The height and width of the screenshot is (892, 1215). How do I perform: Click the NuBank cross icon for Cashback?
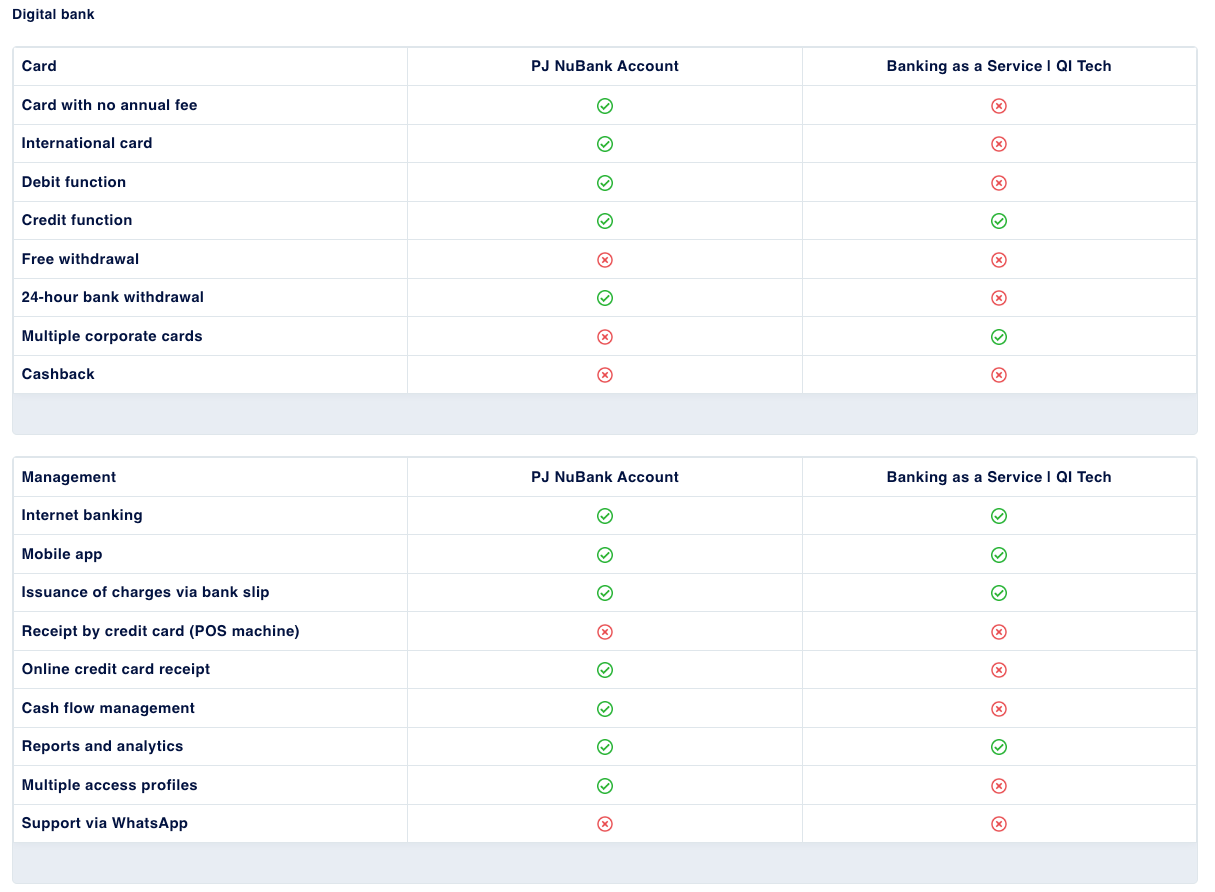[x=605, y=375]
